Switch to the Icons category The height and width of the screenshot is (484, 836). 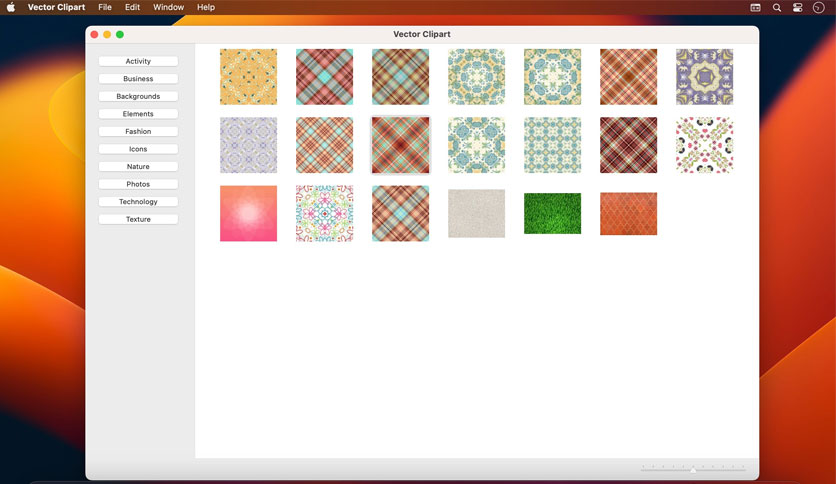138,149
